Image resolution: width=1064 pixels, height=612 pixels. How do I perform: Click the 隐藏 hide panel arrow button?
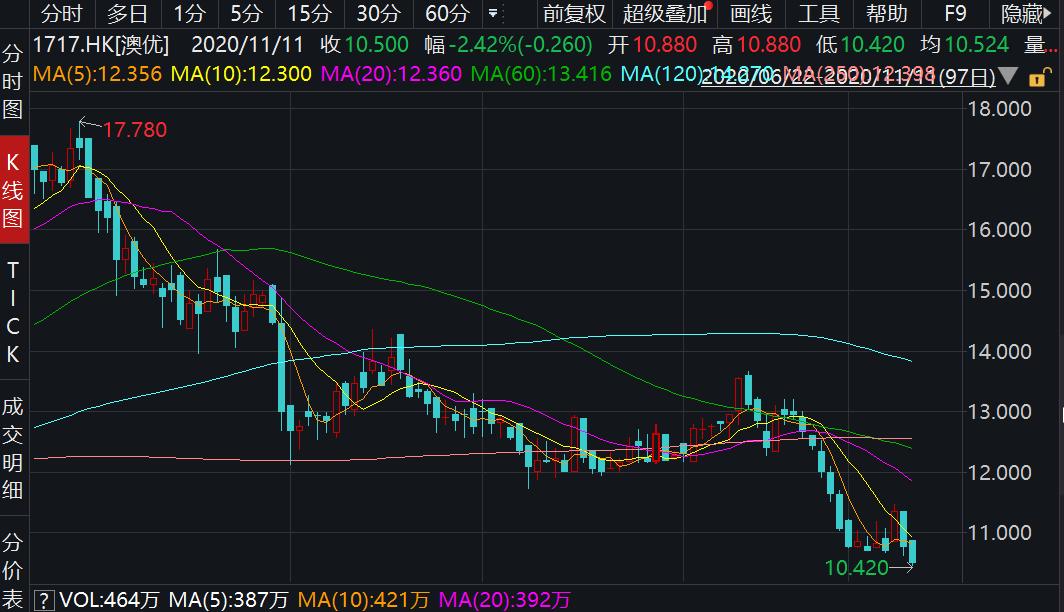click(1027, 13)
